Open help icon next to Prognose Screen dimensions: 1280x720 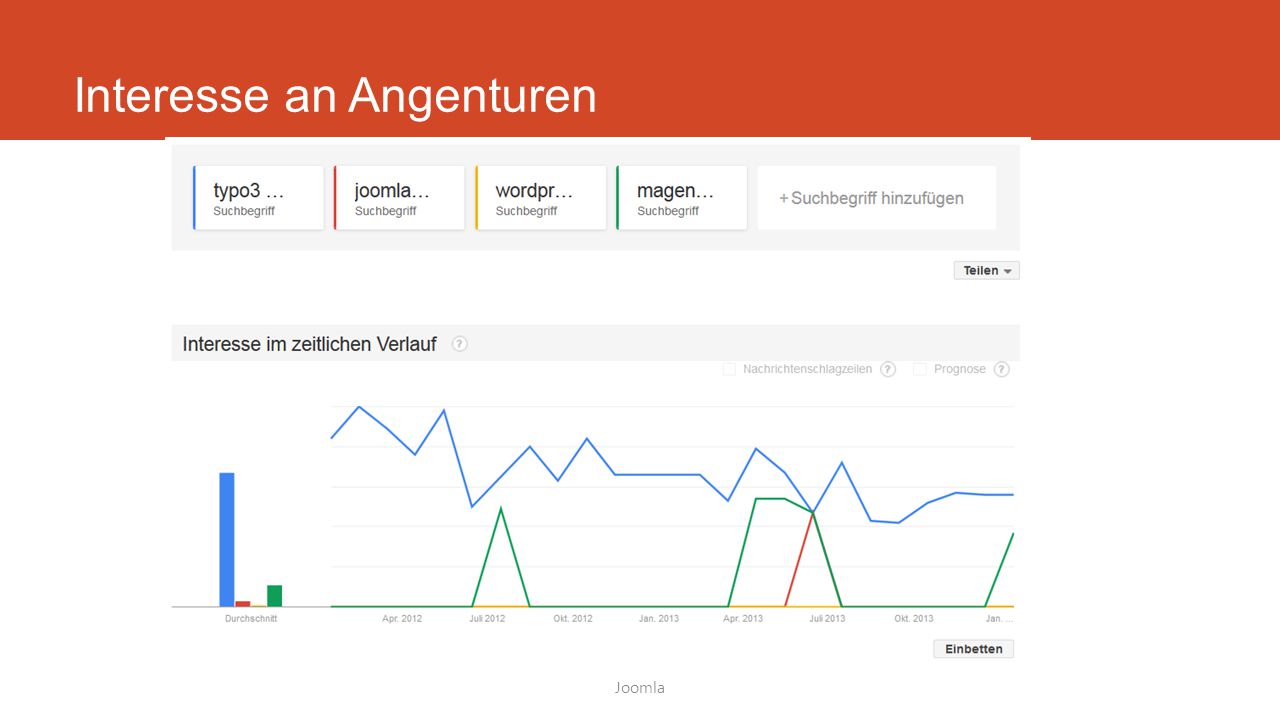(x=1002, y=369)
